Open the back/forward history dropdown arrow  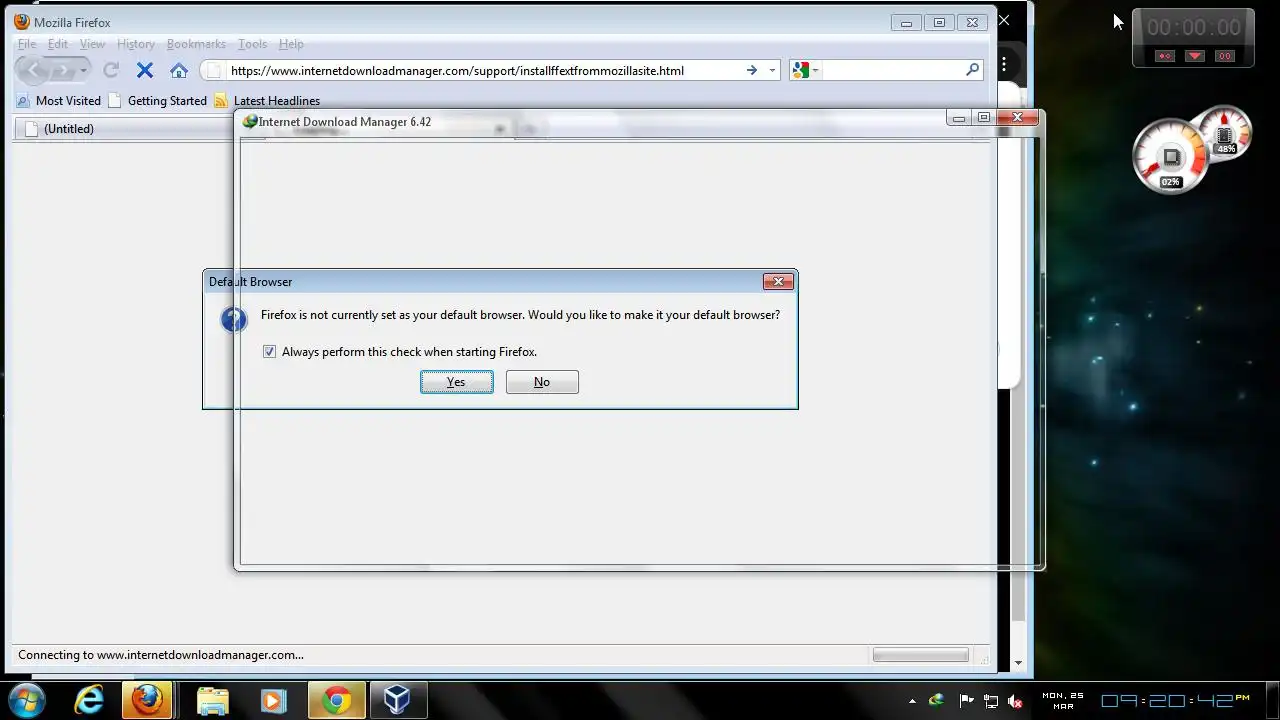click(83, 70)
